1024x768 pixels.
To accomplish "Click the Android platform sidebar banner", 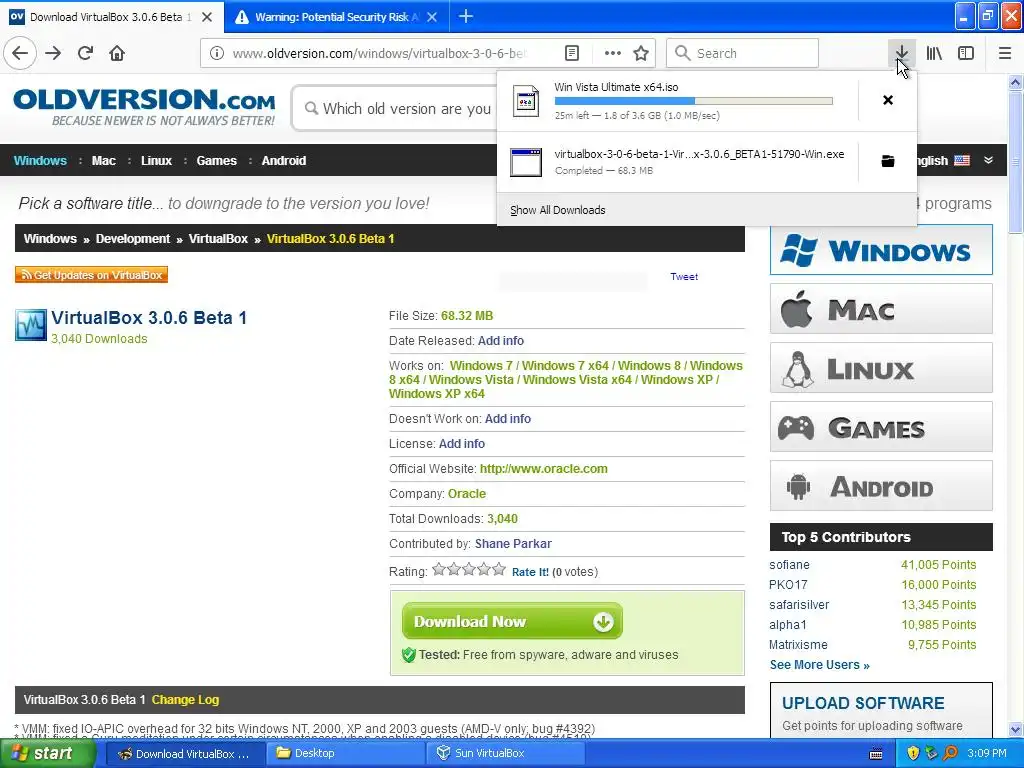I will 881,486.
